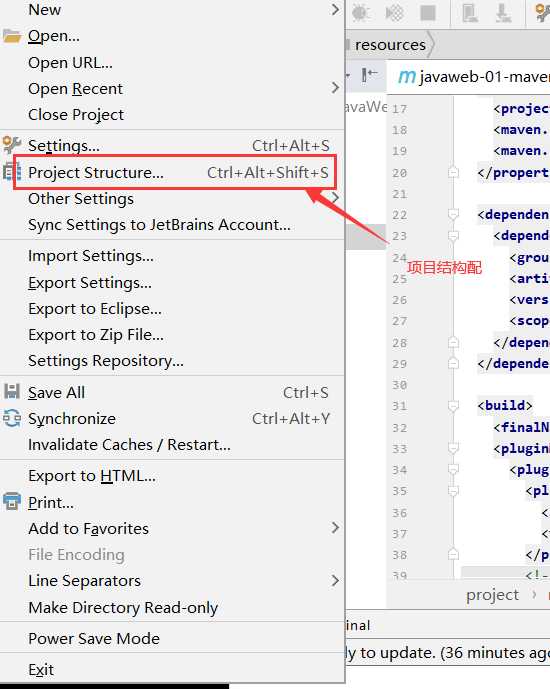Click the Print printer icon
The image size is (550, 689).
pyautogui.click(x=12, y=501)
